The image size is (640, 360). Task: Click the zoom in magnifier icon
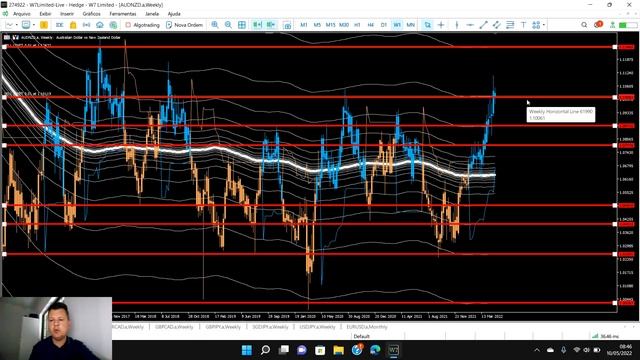click(x=215, y=25)
